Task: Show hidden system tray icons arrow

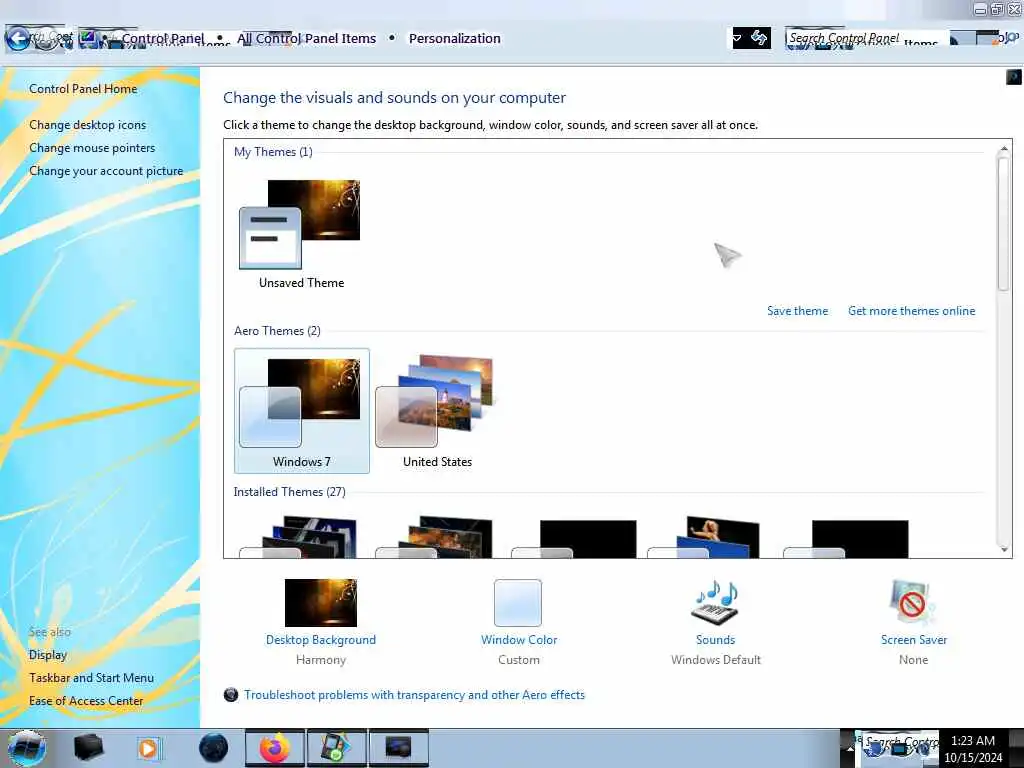Action: click(851, 748)
